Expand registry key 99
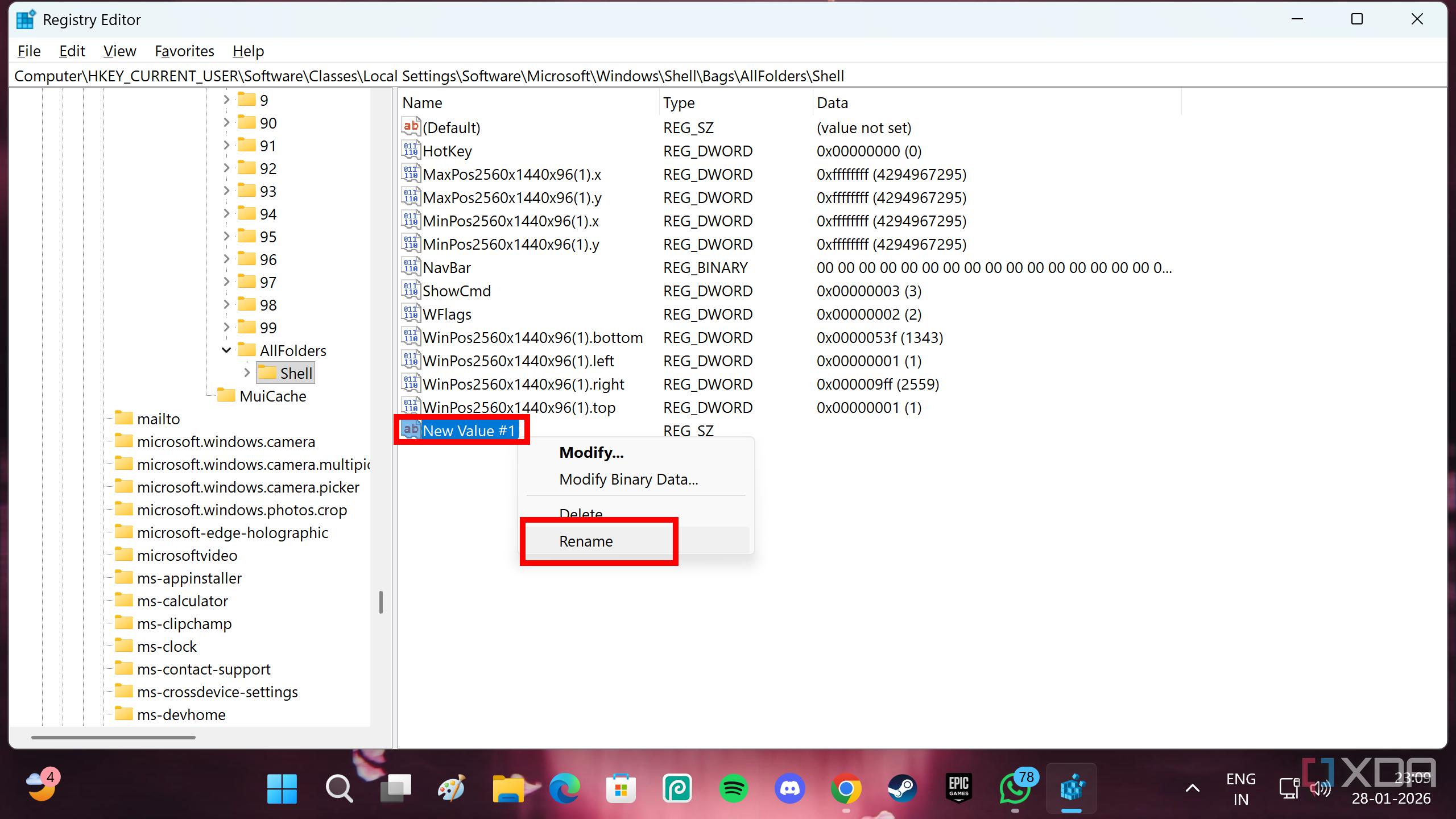The height and width of the screenshot is (819, 1456). tap(226, 327)
